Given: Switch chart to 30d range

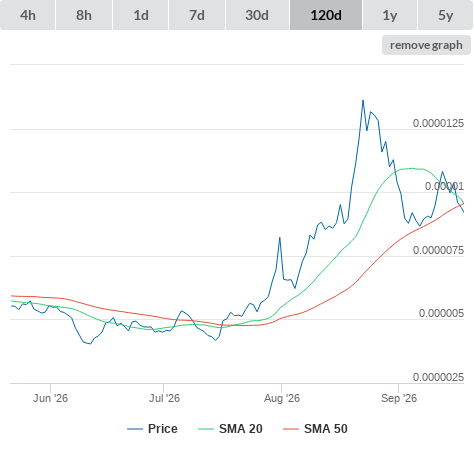Looking at the screenshot, I should point(257,15).
